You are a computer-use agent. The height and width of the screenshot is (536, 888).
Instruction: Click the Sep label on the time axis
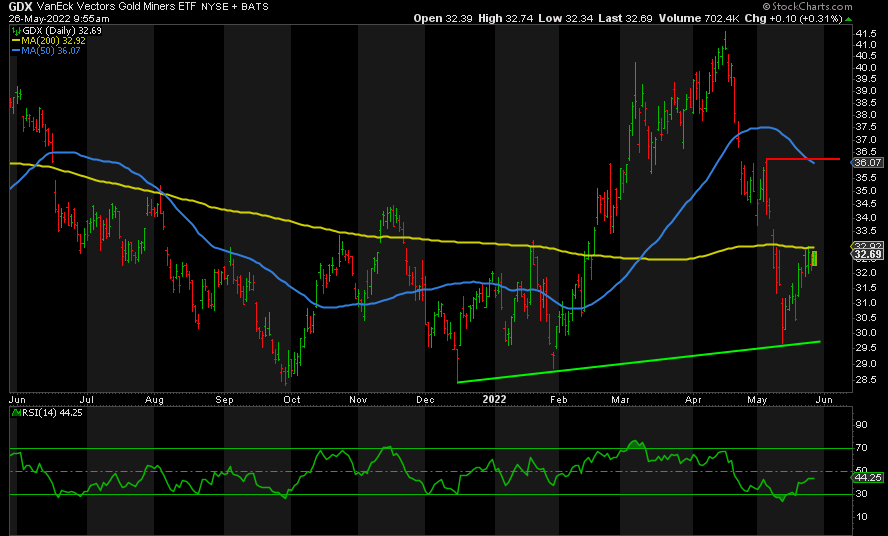224,399
